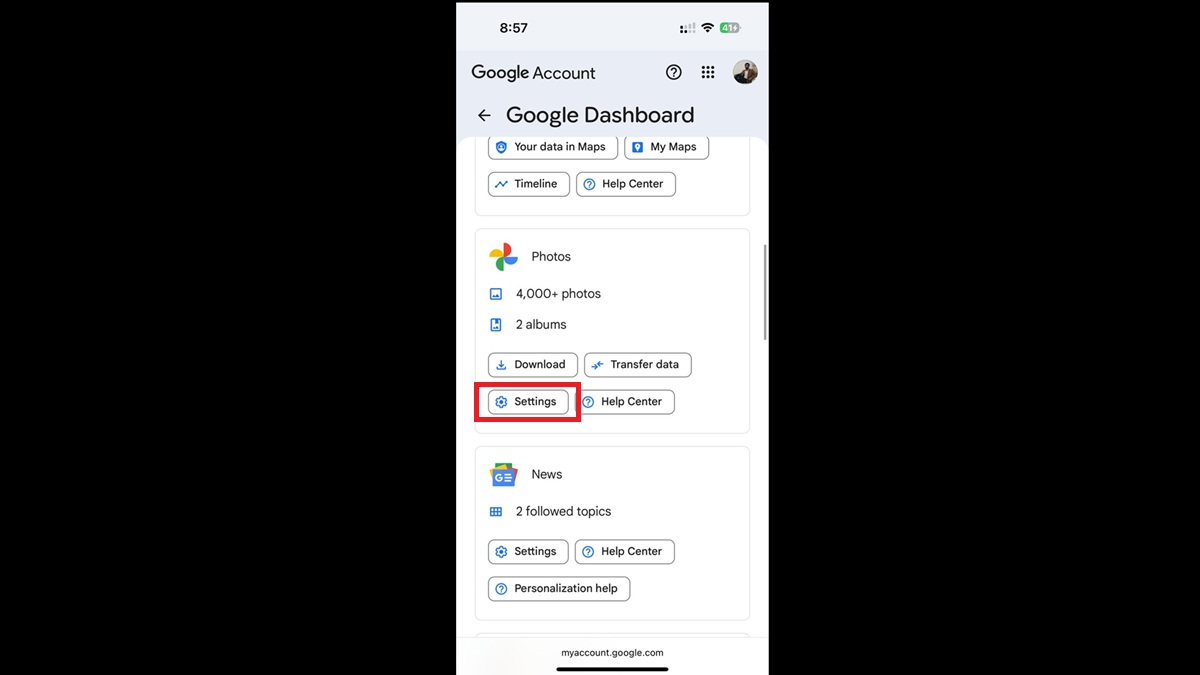Screen dimensions: 1200x675
Task: Click the Google Photos pinwheel icon
Action: [x=503, y=257]
